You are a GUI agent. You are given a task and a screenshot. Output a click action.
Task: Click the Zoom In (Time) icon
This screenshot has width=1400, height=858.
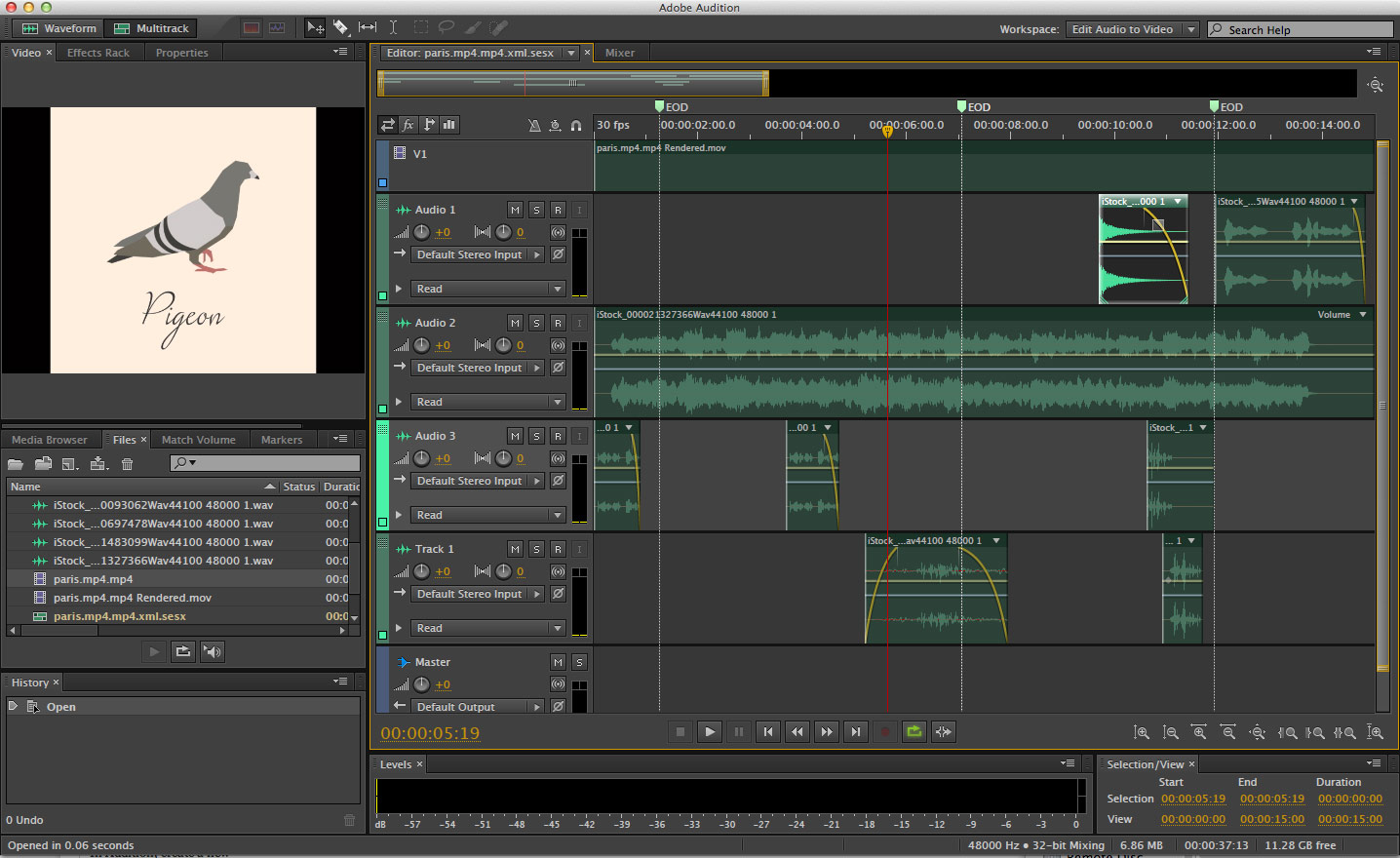click(1199, 732)
